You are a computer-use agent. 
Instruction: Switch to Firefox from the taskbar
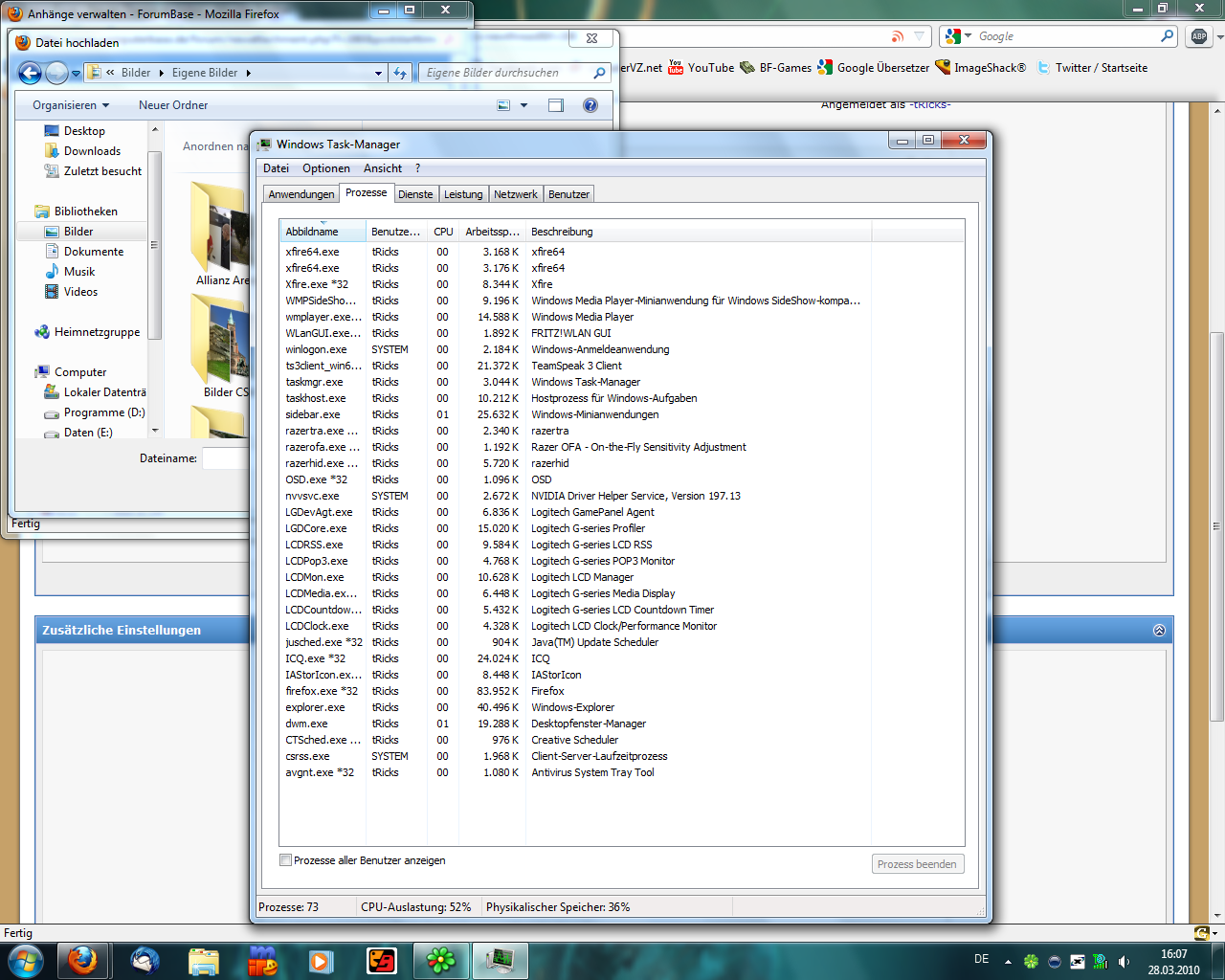pos(83,960)
